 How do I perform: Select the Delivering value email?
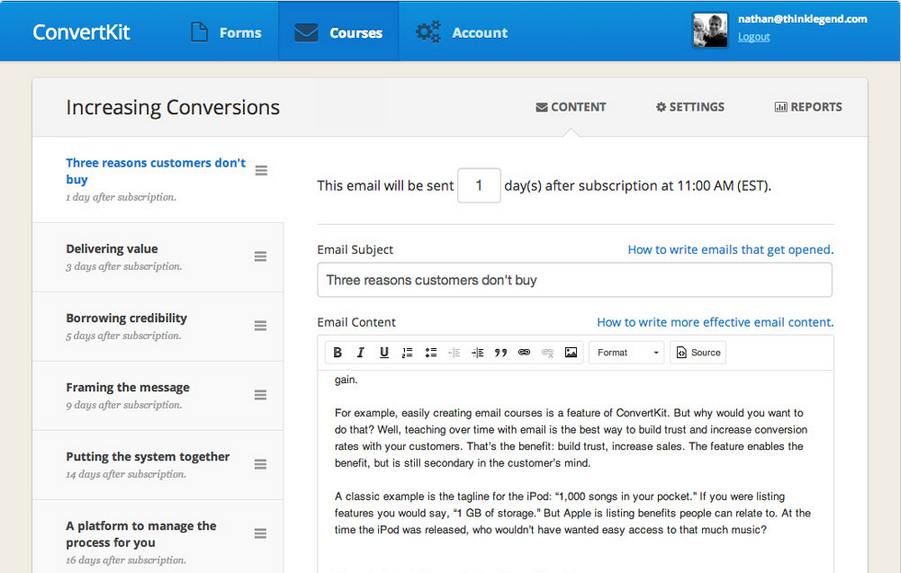pos(157,257)
